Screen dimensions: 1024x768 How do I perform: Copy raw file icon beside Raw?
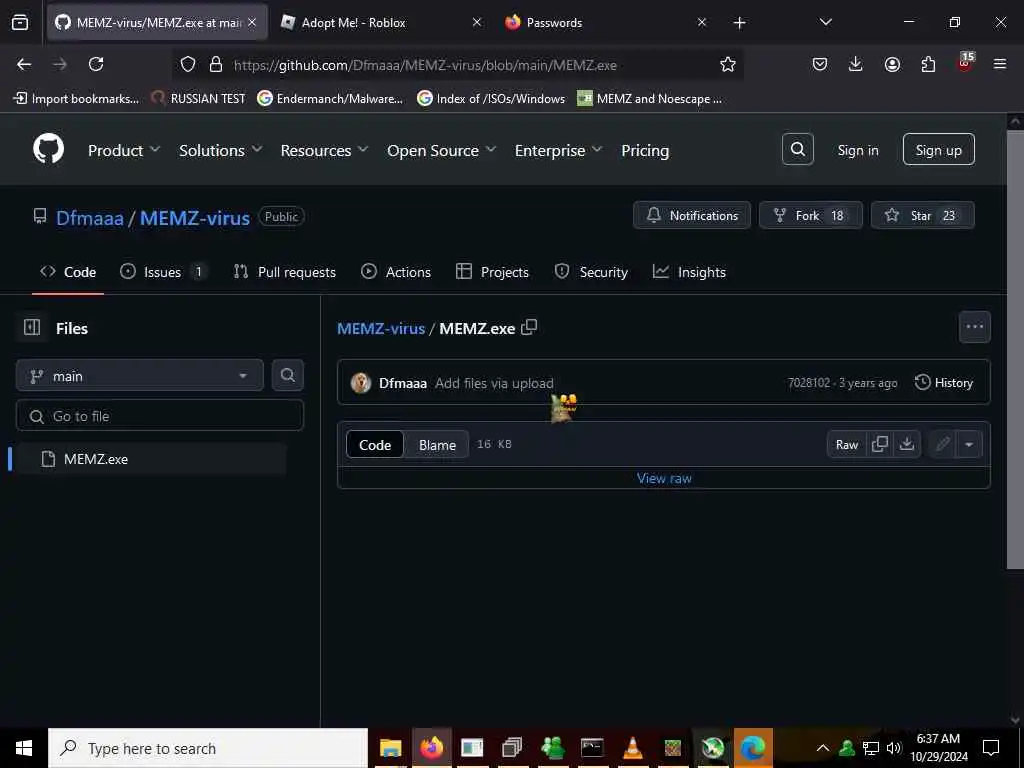[x=880, y=444]
